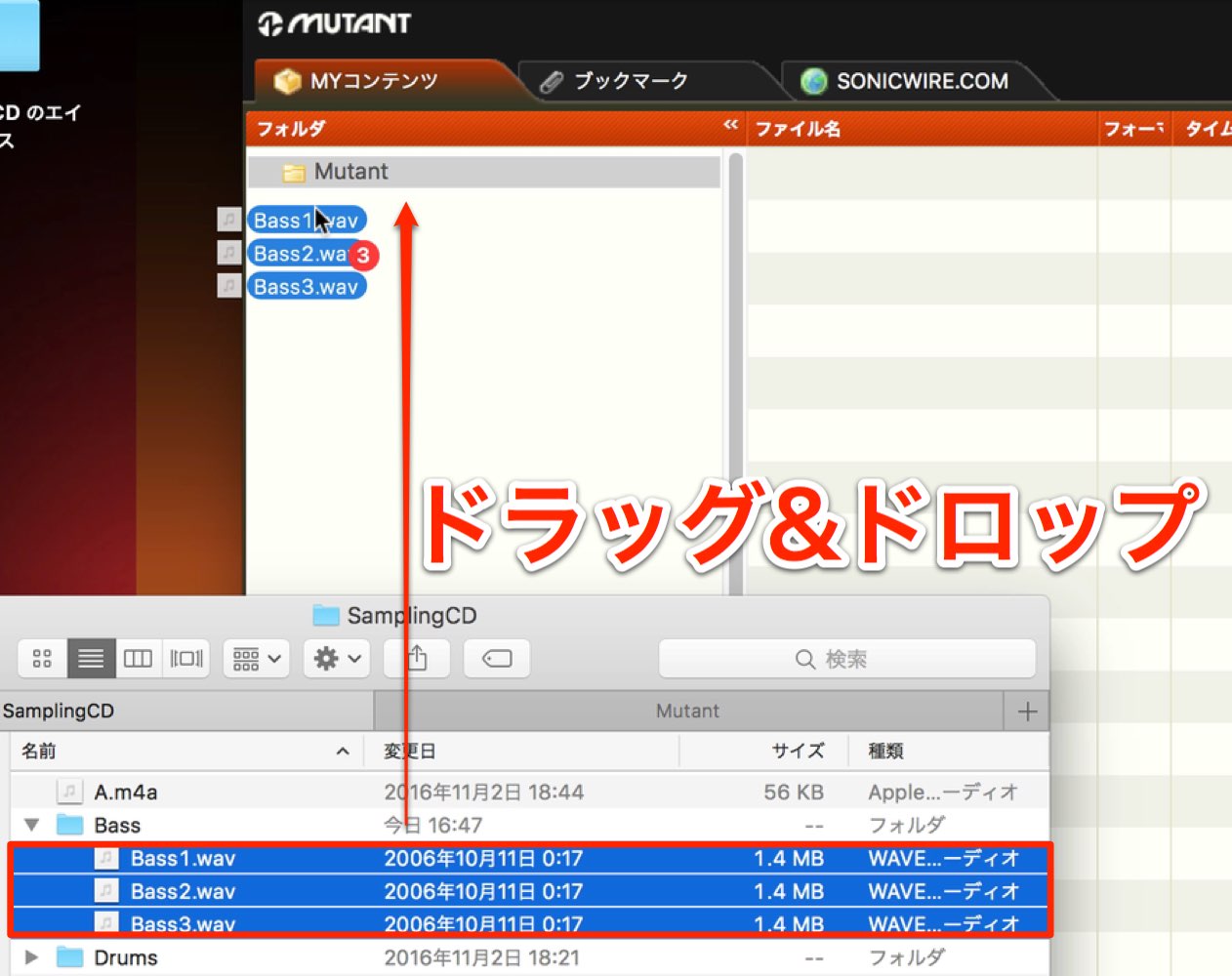Open the Finder arrange-by dropdown
This screenshot has width=1232, height=976.
(x=257, y=659)
